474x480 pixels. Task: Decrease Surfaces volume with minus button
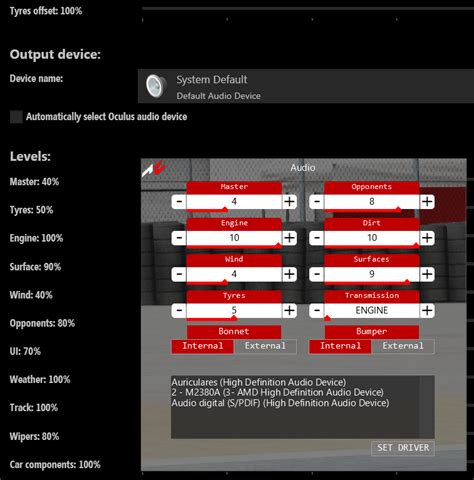pyautogui.click(x=317, y=274)
